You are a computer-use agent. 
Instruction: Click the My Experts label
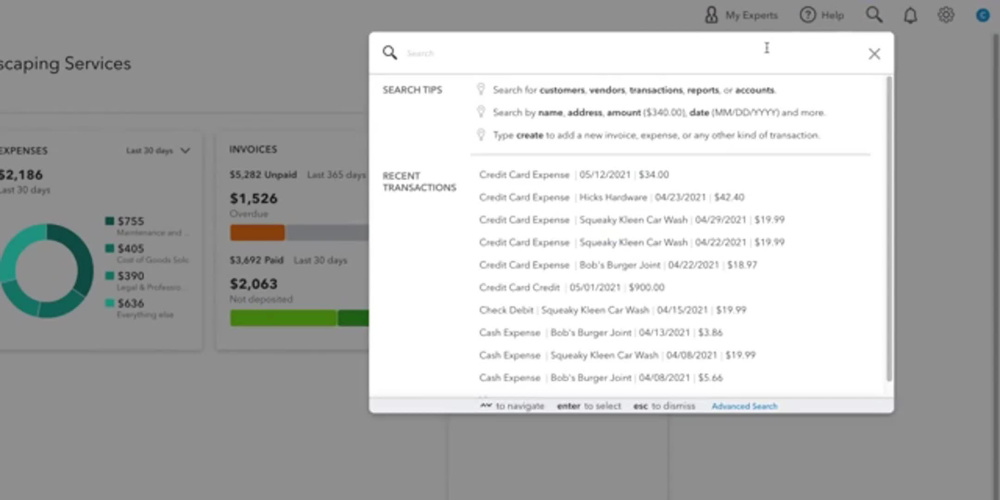pyautogui.click(x=751, y=15)
